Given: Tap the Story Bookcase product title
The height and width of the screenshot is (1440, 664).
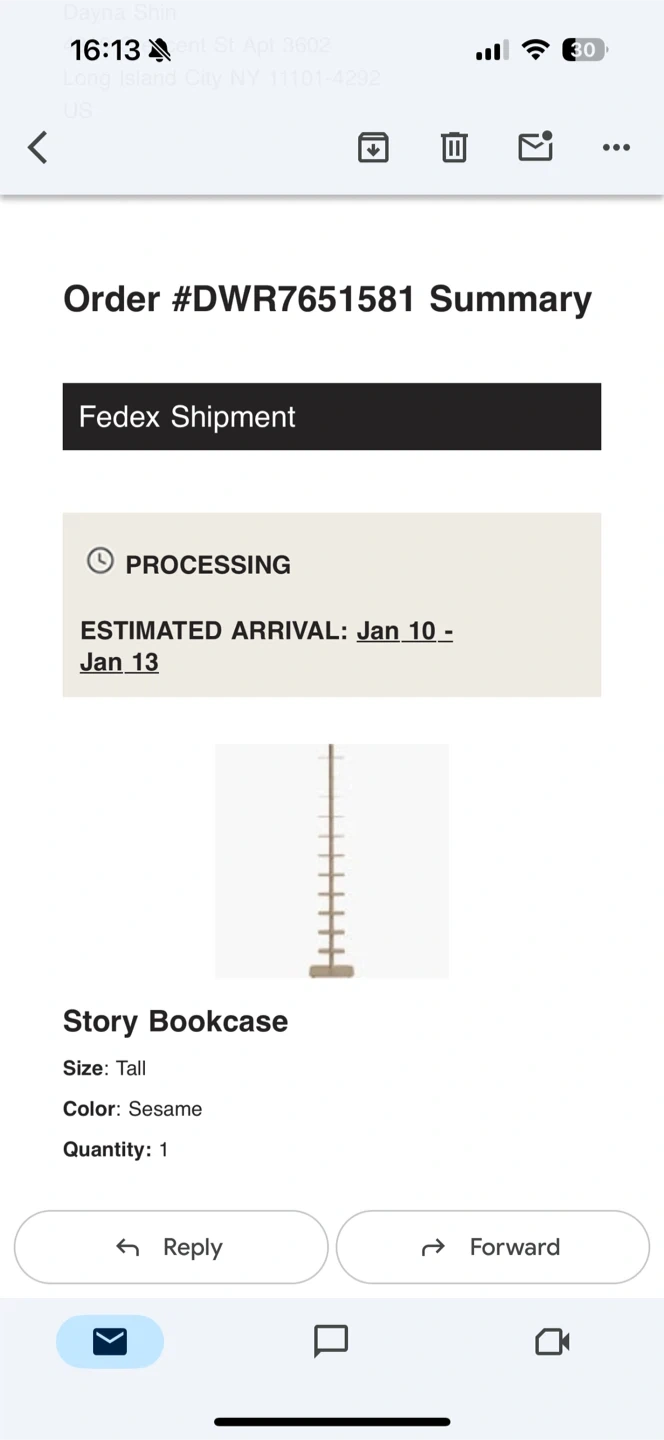Looking at the screenshot, I should (x=175, y=1021).
